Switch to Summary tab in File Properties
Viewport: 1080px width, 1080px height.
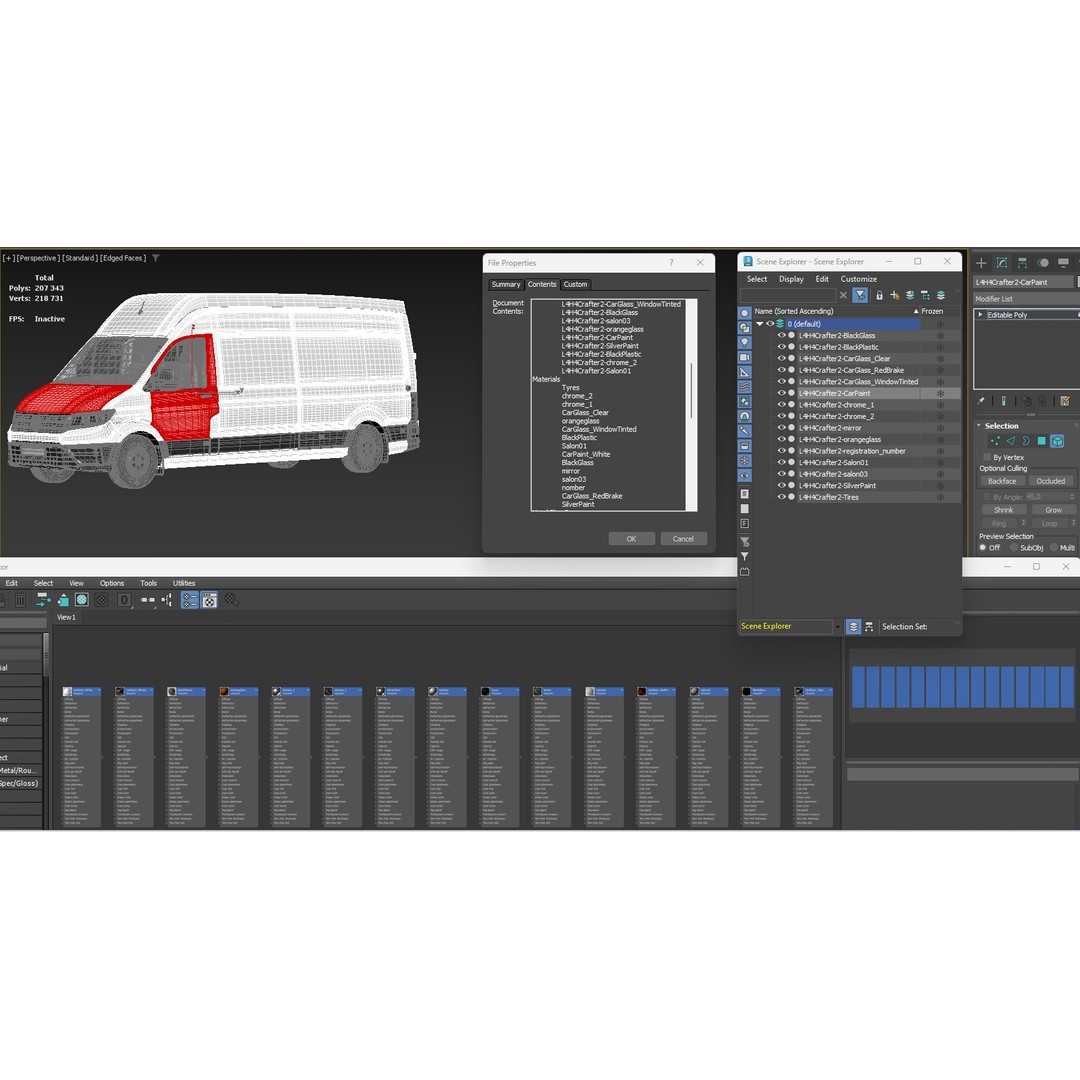[x=506, y=284]
